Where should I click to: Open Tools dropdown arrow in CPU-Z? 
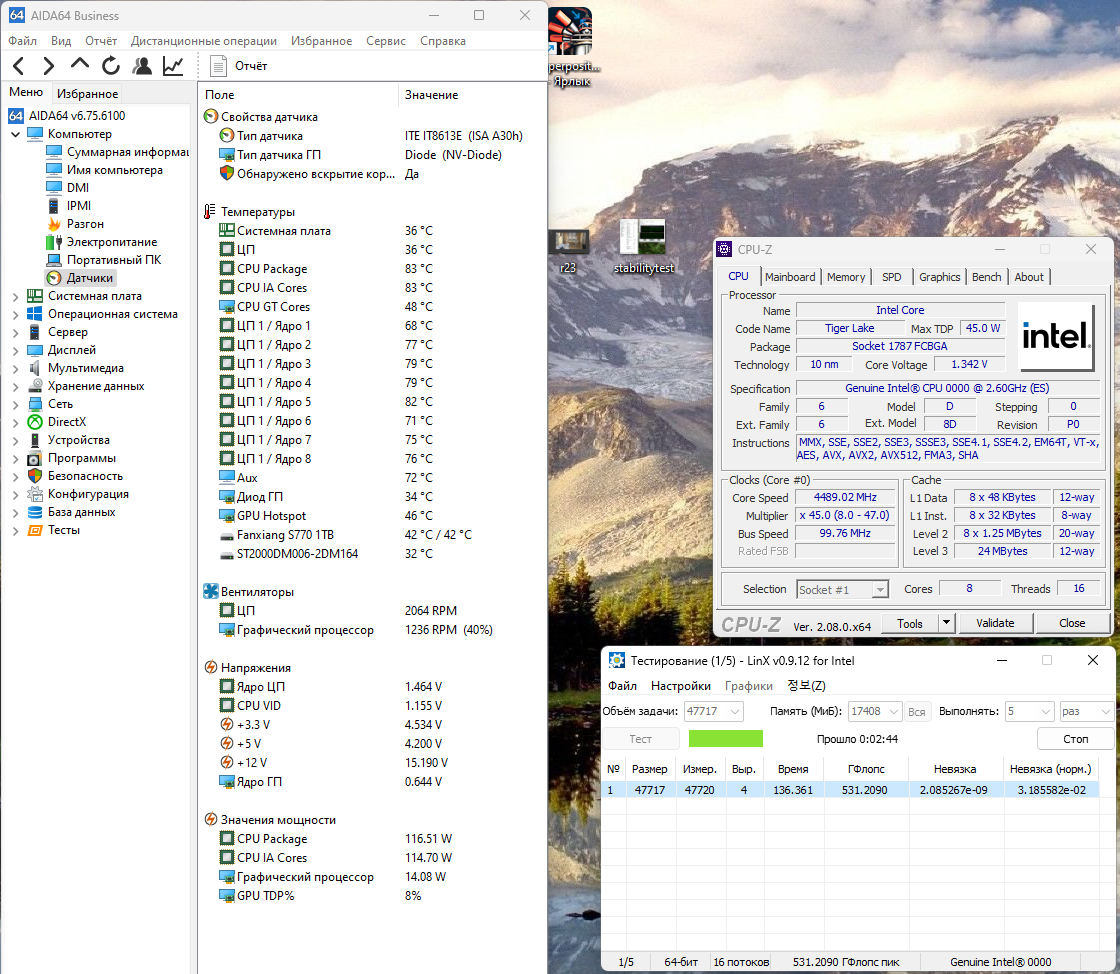pyautogui.click(x=946, y=623)
